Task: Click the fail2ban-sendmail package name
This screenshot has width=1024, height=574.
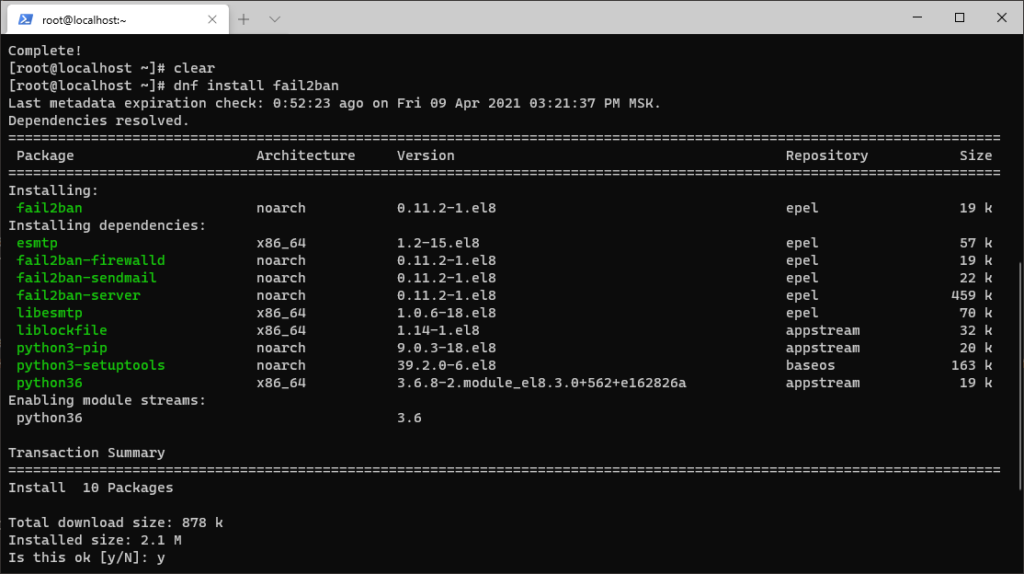Action: pos(86,278)
